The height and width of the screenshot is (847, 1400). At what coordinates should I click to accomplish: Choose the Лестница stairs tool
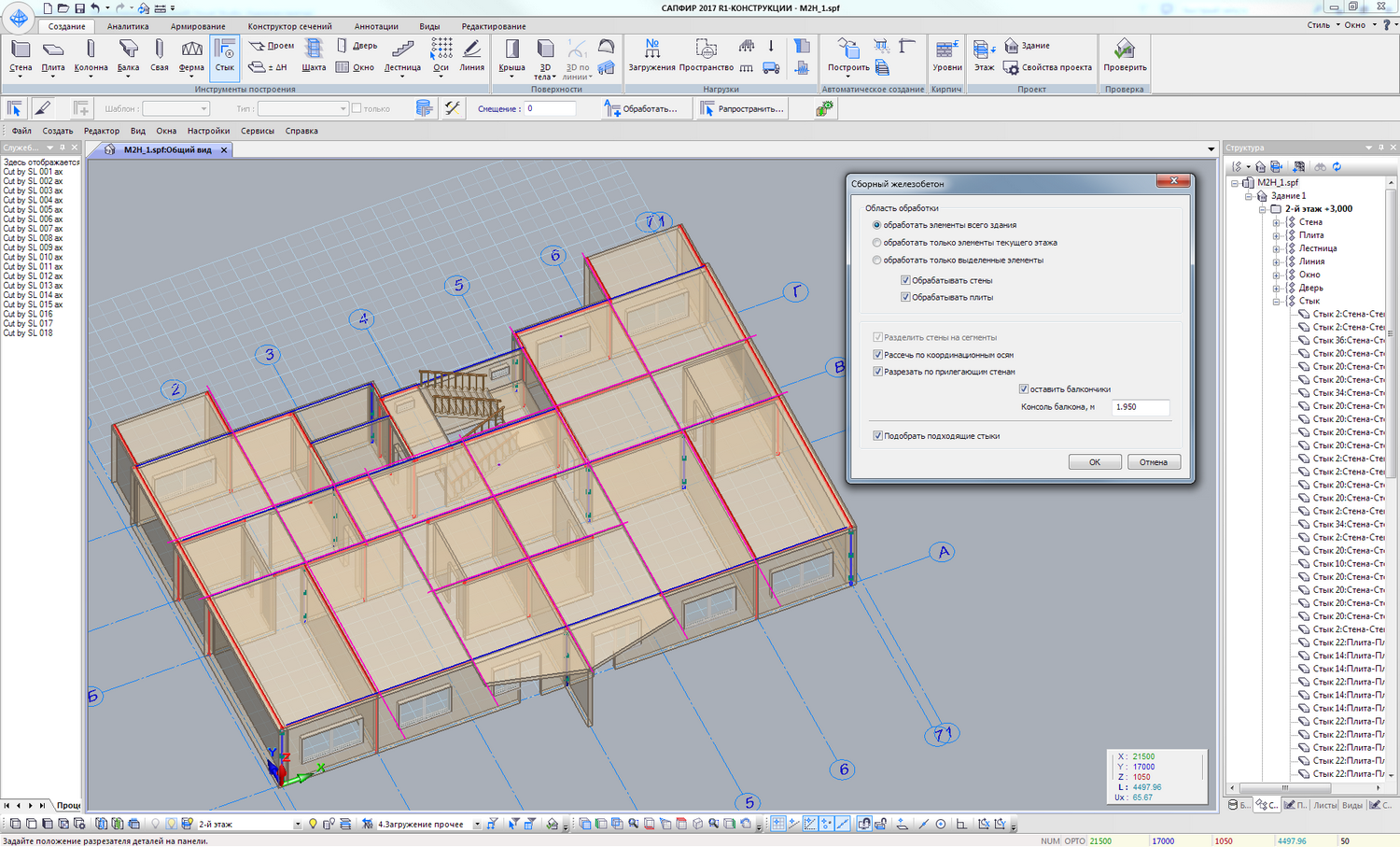[x=402, y=56]
